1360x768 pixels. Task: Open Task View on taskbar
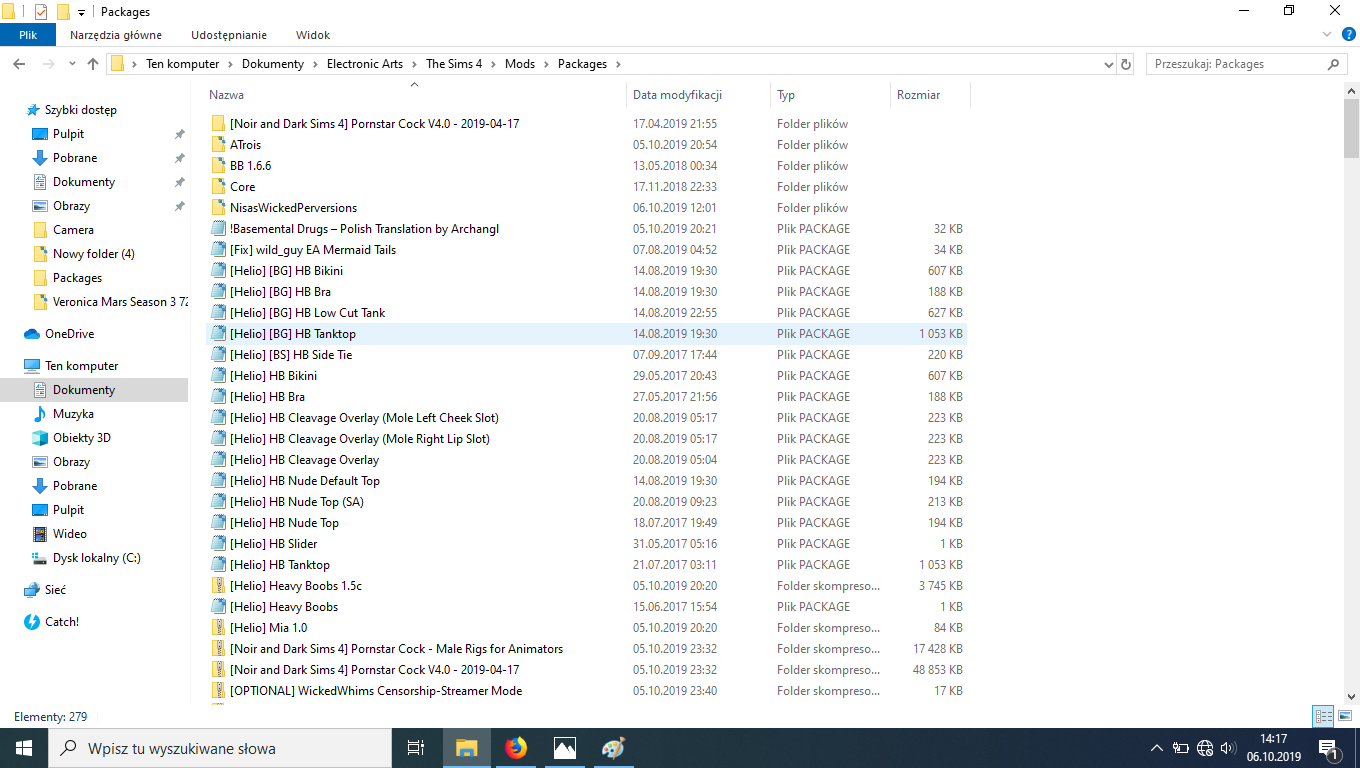coord(416,748)
